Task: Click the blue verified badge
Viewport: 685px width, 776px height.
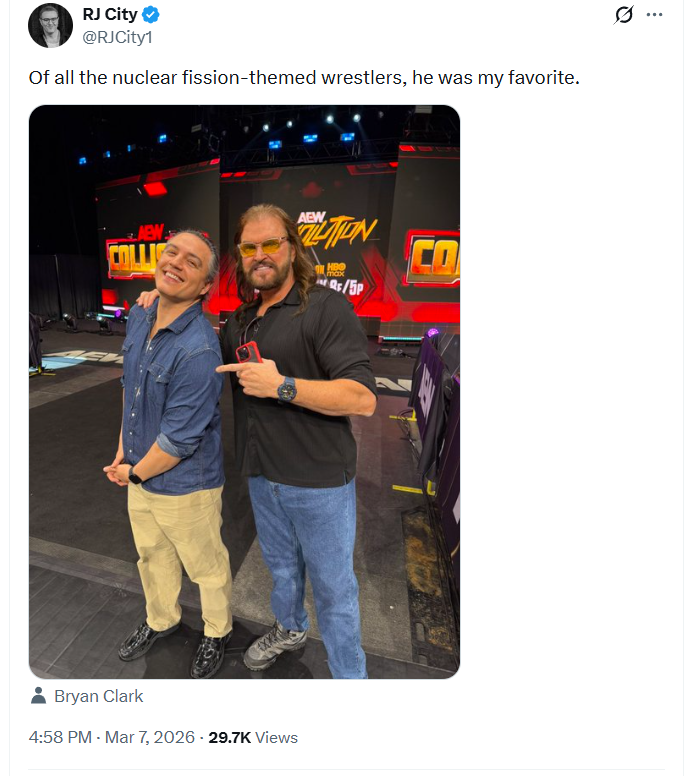Action: (x=151, y=15)
